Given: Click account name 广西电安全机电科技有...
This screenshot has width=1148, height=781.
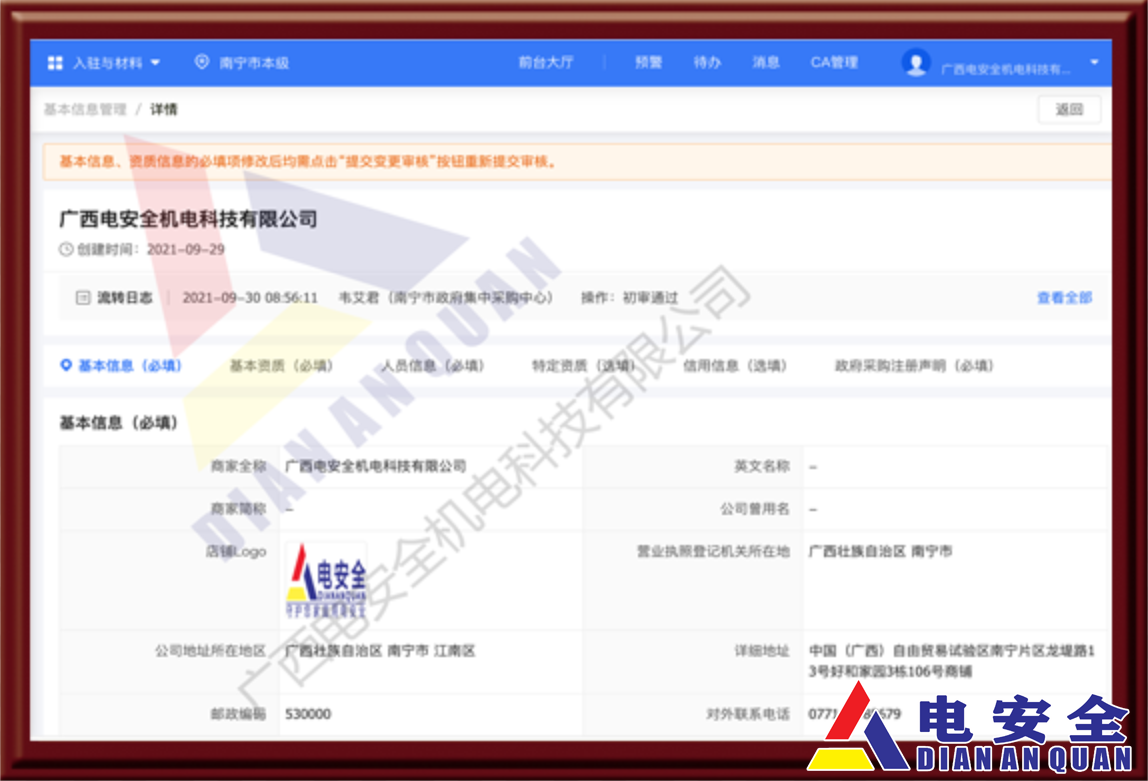Looking at the screenshot, I should (1005, 70).
